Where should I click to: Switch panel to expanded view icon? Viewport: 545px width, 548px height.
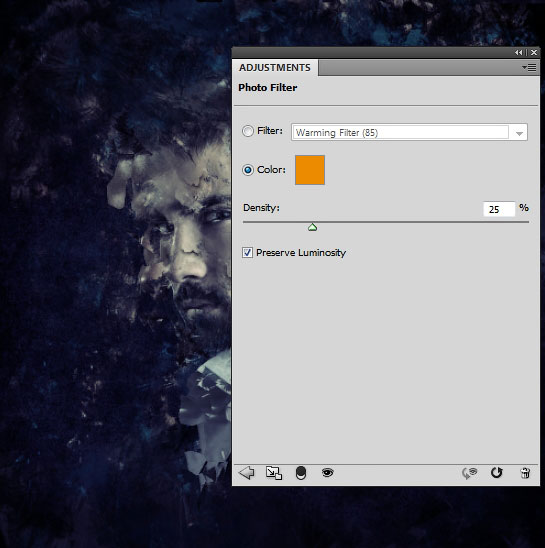274,473
